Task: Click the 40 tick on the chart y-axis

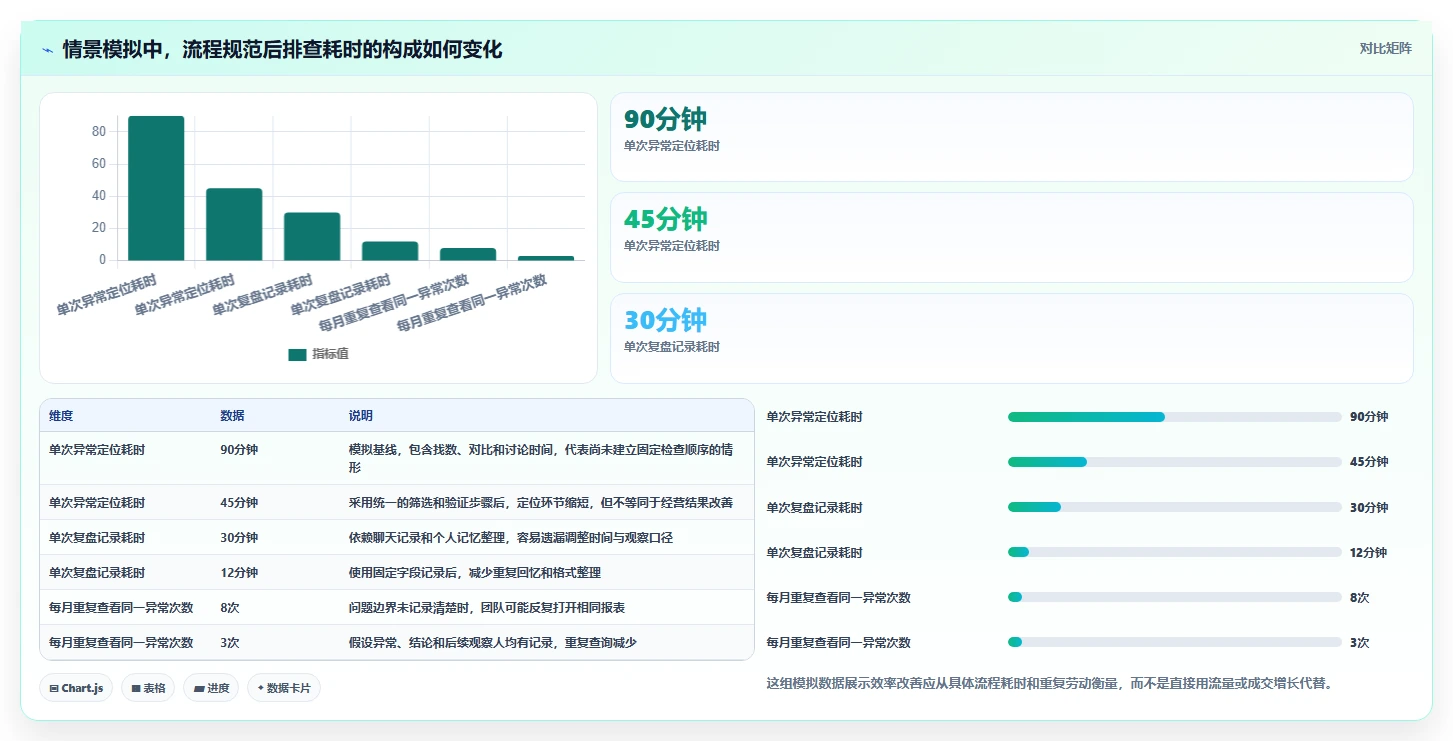Action: (98, 196)
